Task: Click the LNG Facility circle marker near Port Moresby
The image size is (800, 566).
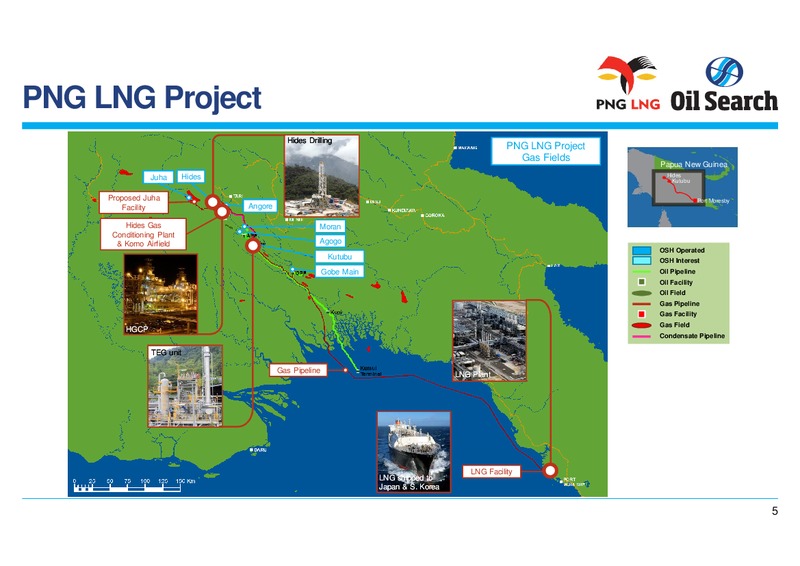Action: [550, 471]
